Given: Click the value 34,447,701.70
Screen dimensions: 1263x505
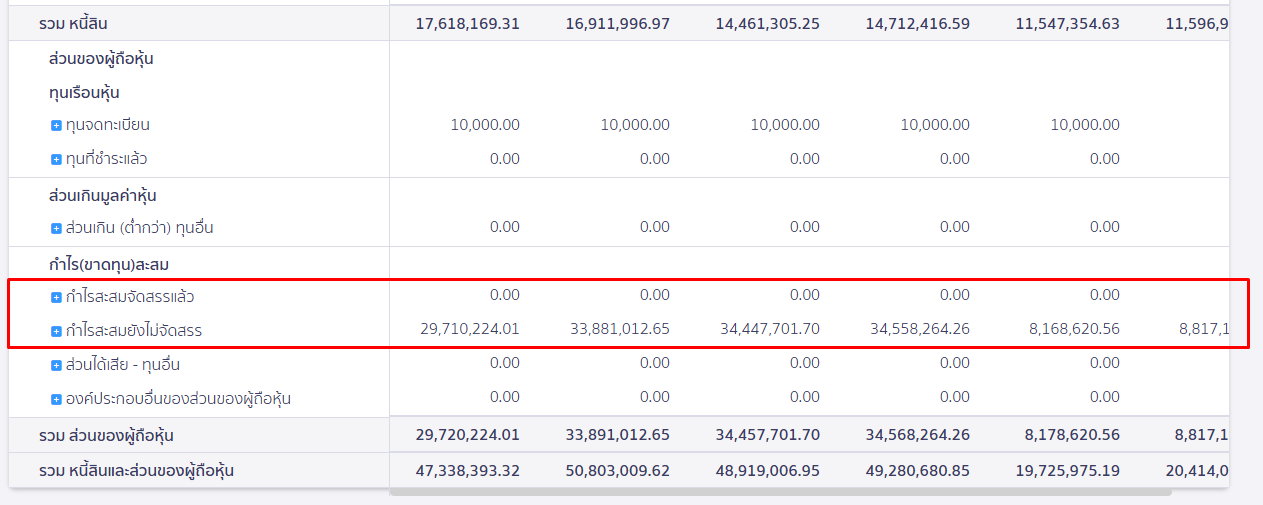Looking at the screenshot, I should point(768,329).
